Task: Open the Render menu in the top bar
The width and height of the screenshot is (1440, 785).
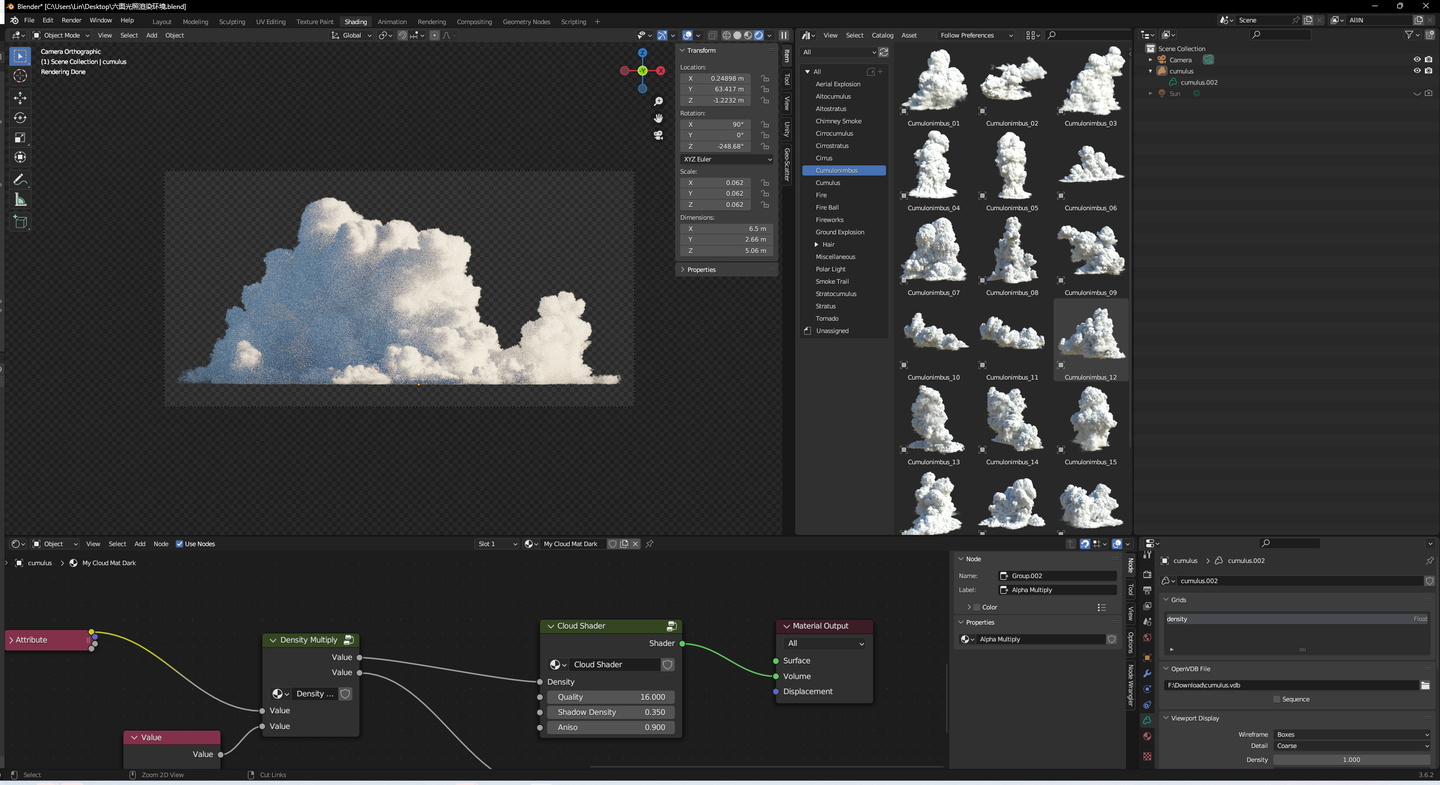Action: (x=70, y=20)
